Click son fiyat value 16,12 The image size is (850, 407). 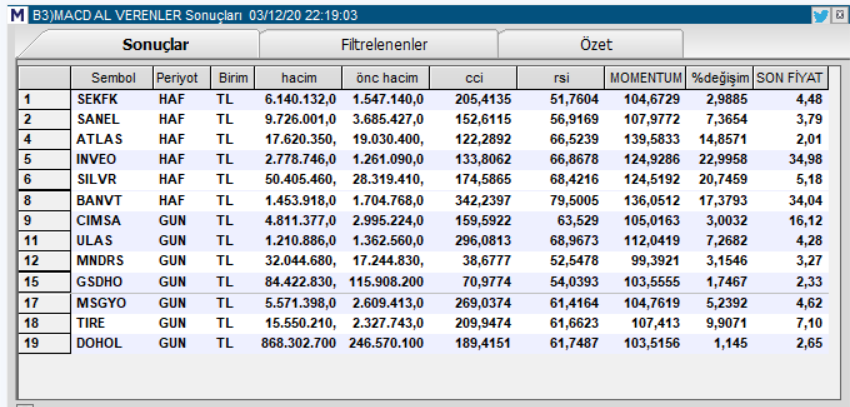(x=806, y=221)
